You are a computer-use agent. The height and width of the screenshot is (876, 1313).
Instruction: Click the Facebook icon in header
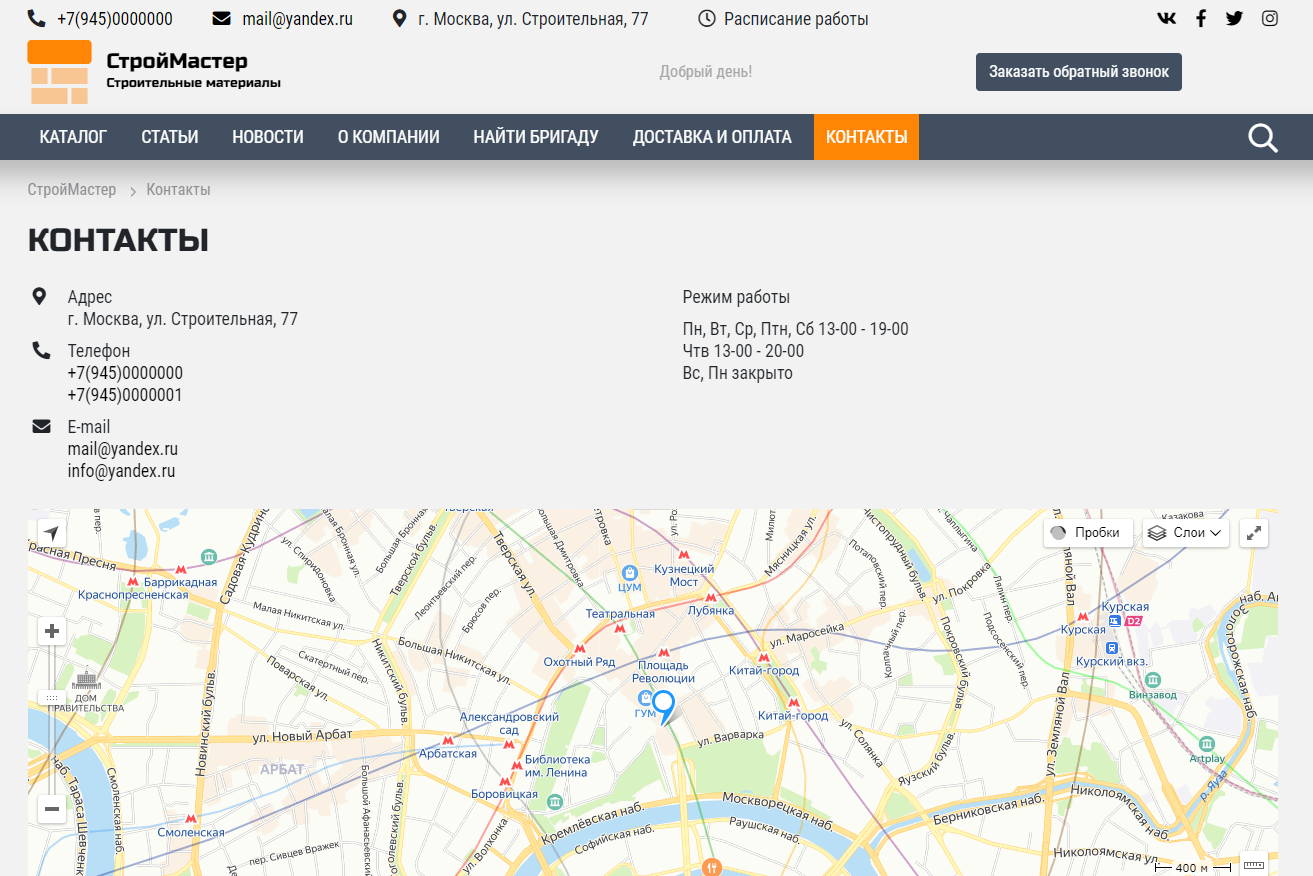click(x=1201, y=18)
